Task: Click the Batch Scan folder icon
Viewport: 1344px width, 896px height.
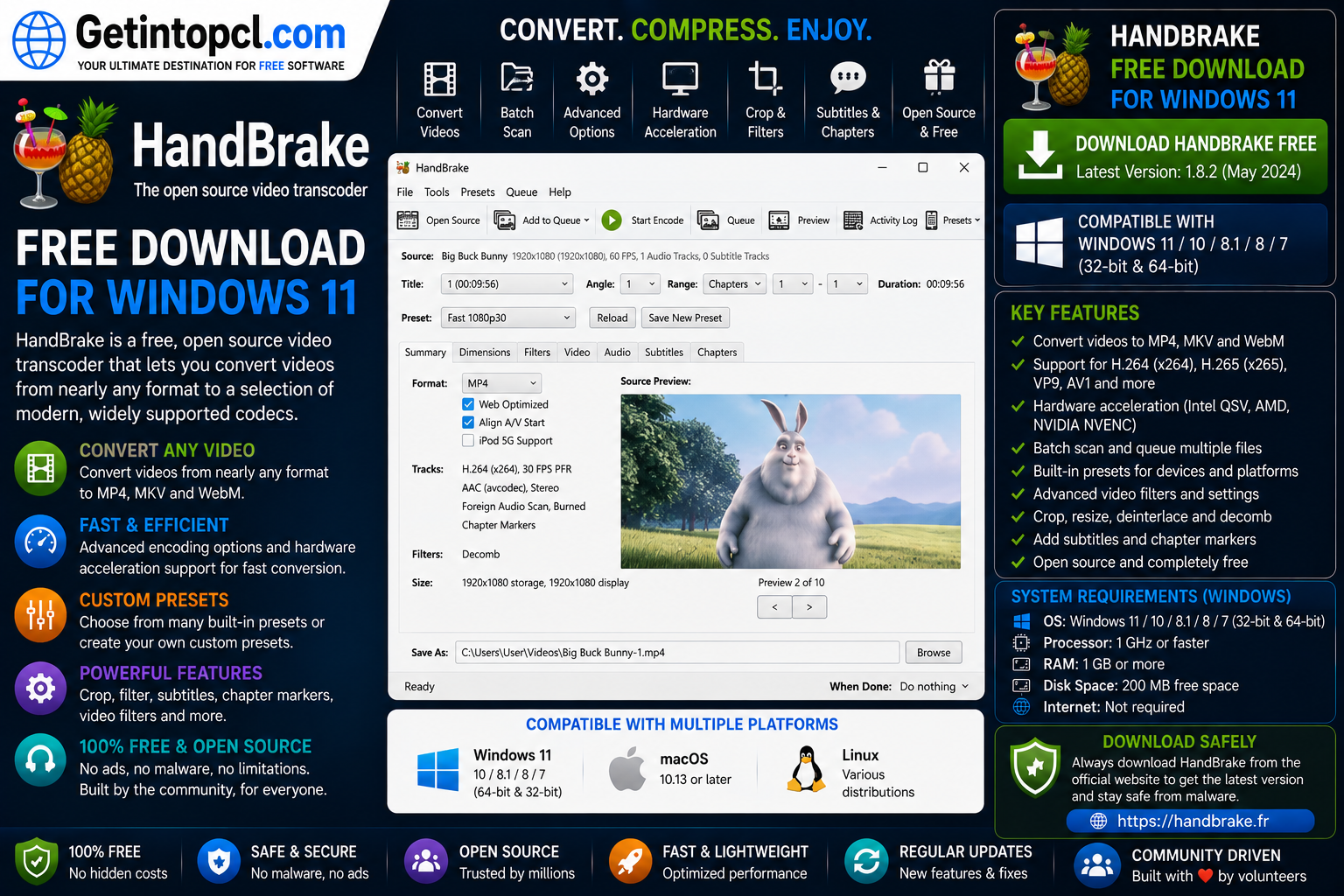Action: 517,78
